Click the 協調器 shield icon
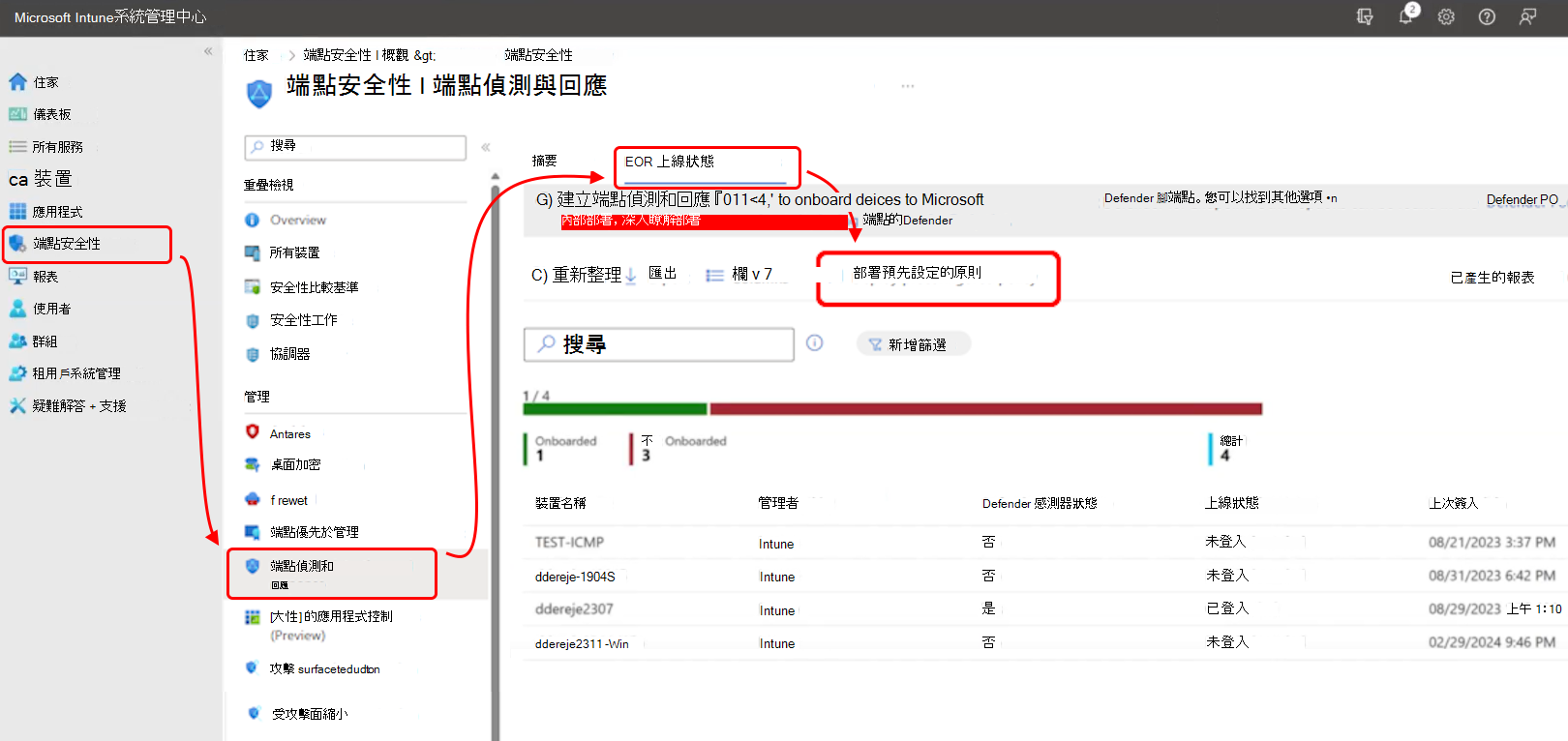Screen dimensions: 1568x741 tap(252, 354)
